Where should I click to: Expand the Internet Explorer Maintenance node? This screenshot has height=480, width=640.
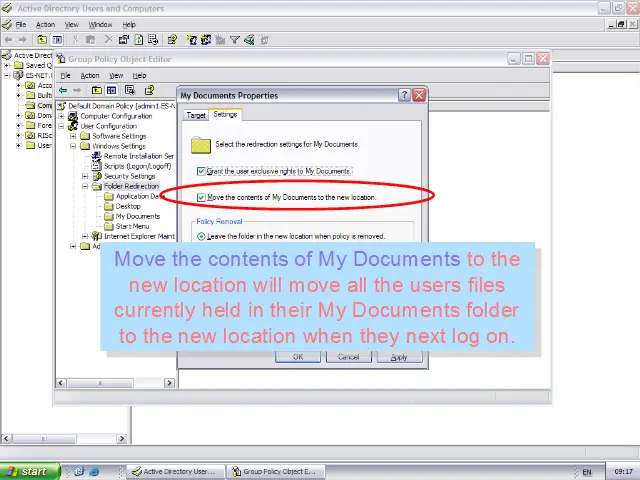(85, 236)
